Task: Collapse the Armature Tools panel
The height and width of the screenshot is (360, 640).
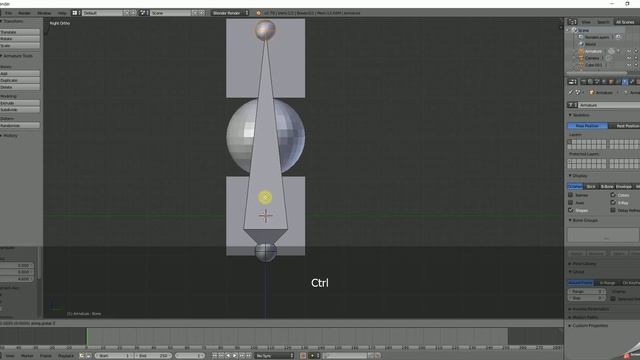Action: point(16,56)
